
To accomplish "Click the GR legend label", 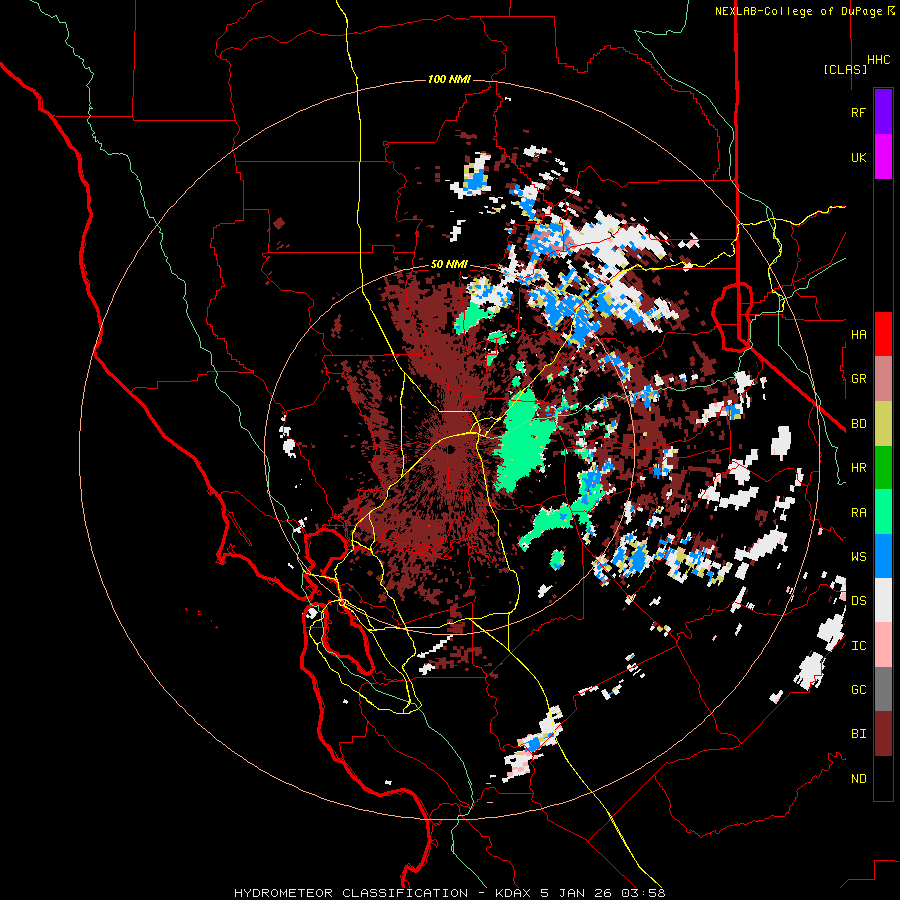I will click(x=858, y=379).
